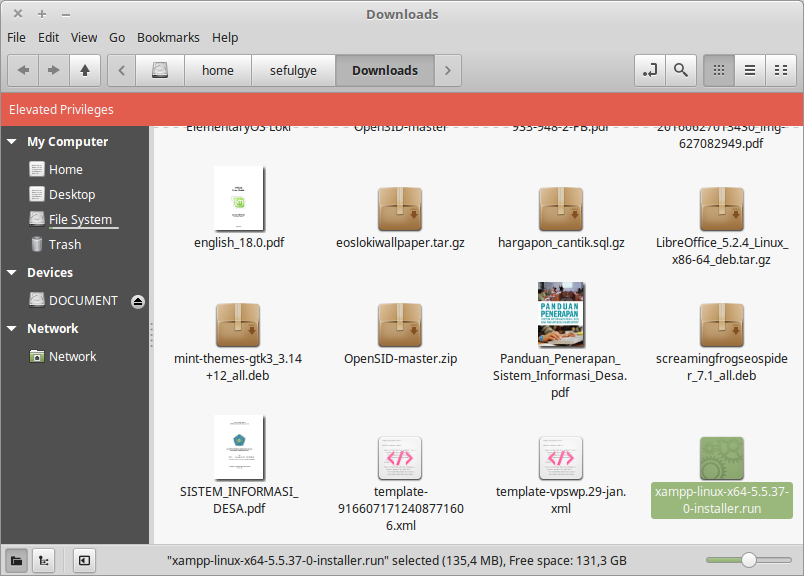
Task: Collapse the My Computer section
Action: (12, 142)
